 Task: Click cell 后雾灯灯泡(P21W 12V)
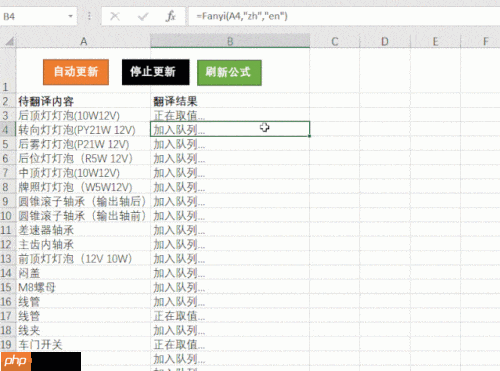(x=83, y=144)
